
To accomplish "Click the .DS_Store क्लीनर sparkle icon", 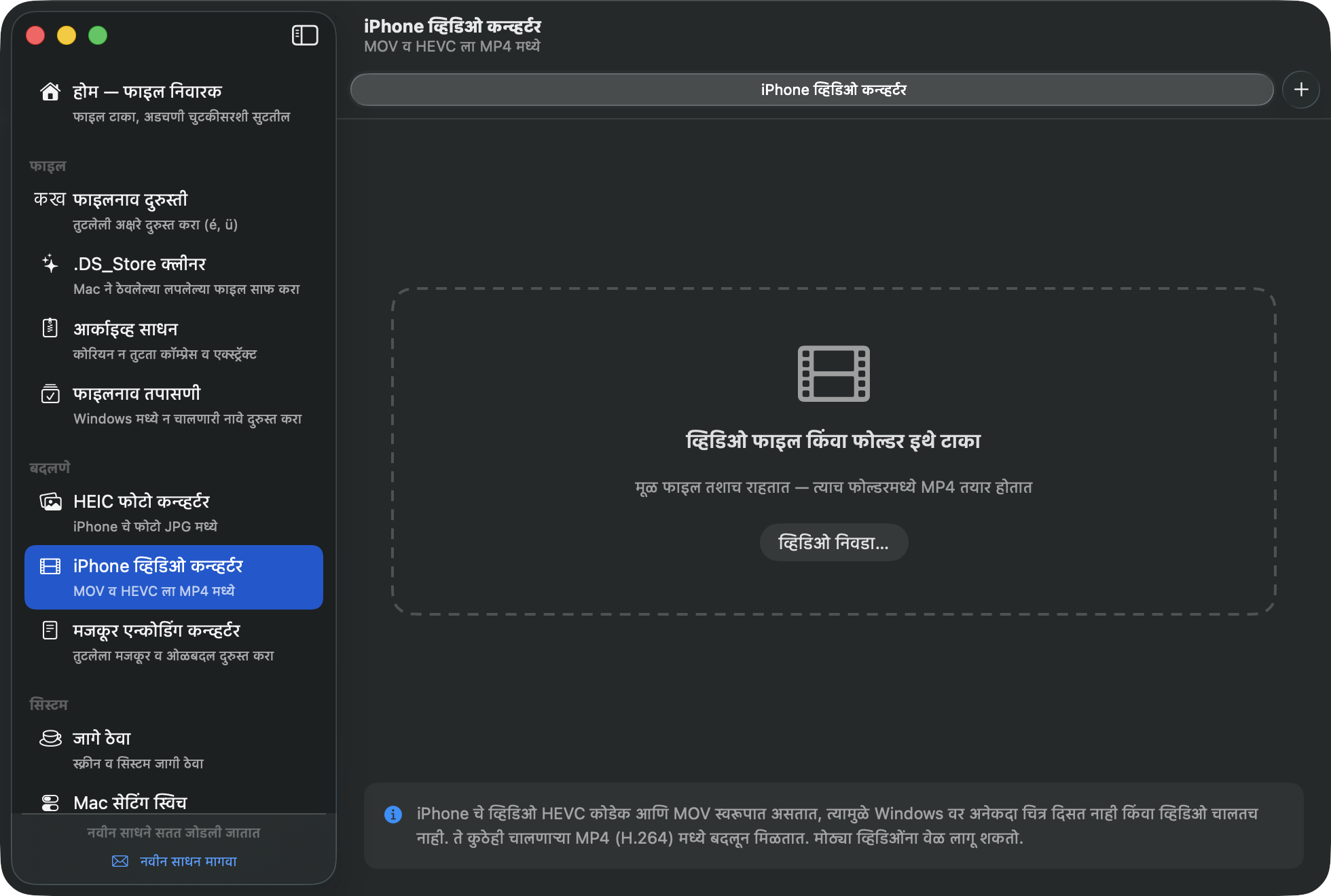I will point(50,263).
